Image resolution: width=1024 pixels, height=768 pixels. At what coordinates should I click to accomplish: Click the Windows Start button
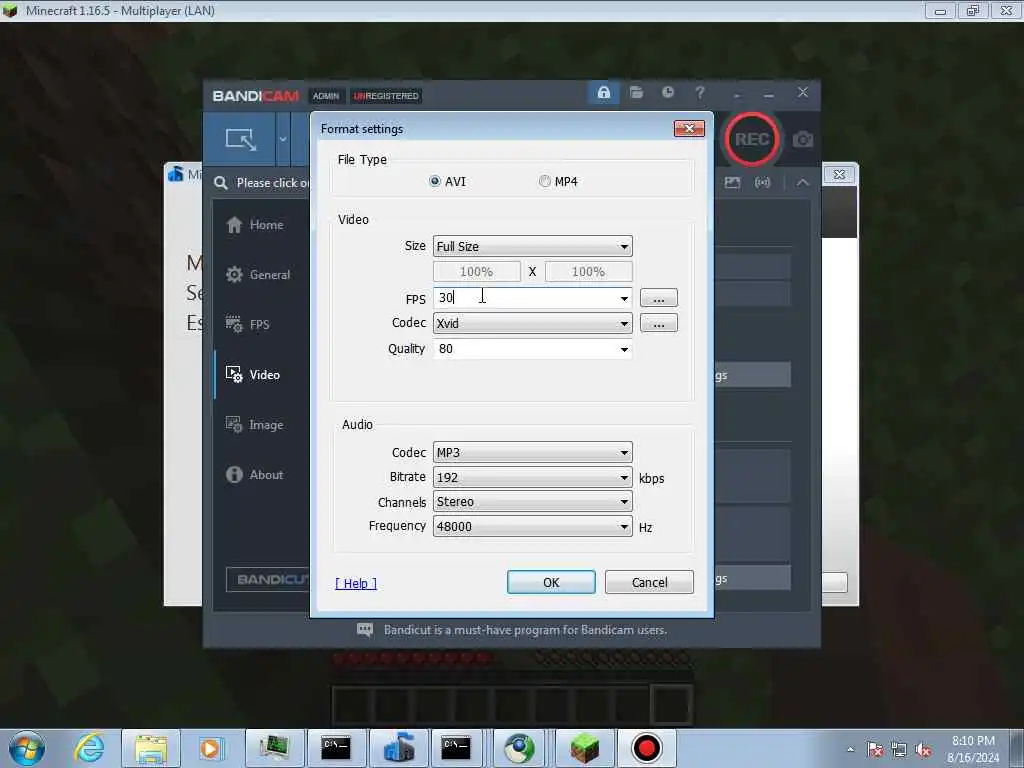(x=27, y=748)
